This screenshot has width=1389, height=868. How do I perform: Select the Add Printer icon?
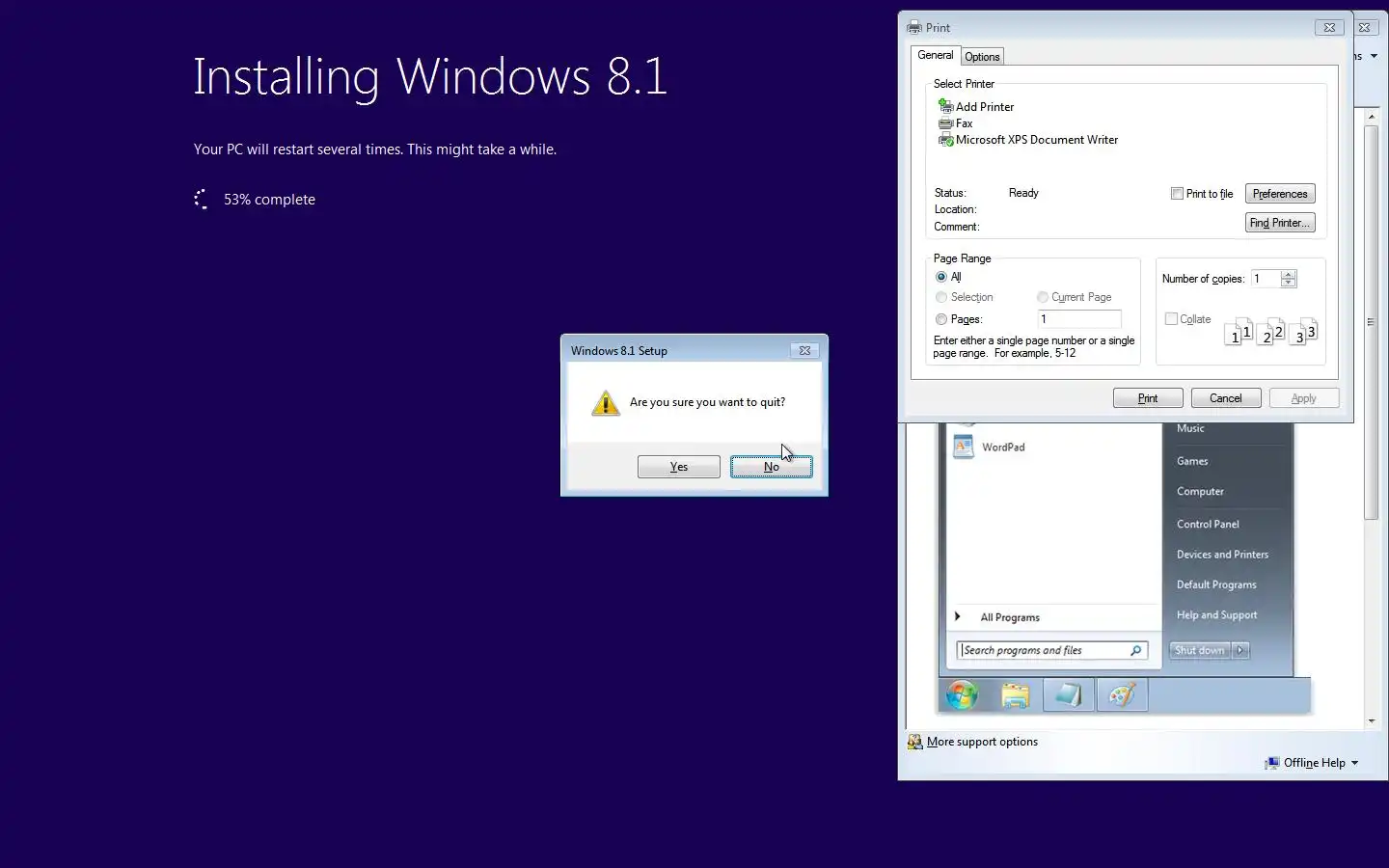946,107
